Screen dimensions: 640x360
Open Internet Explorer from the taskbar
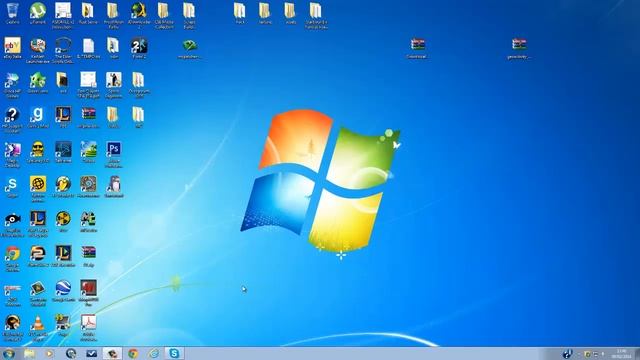(x=153, y=353)
